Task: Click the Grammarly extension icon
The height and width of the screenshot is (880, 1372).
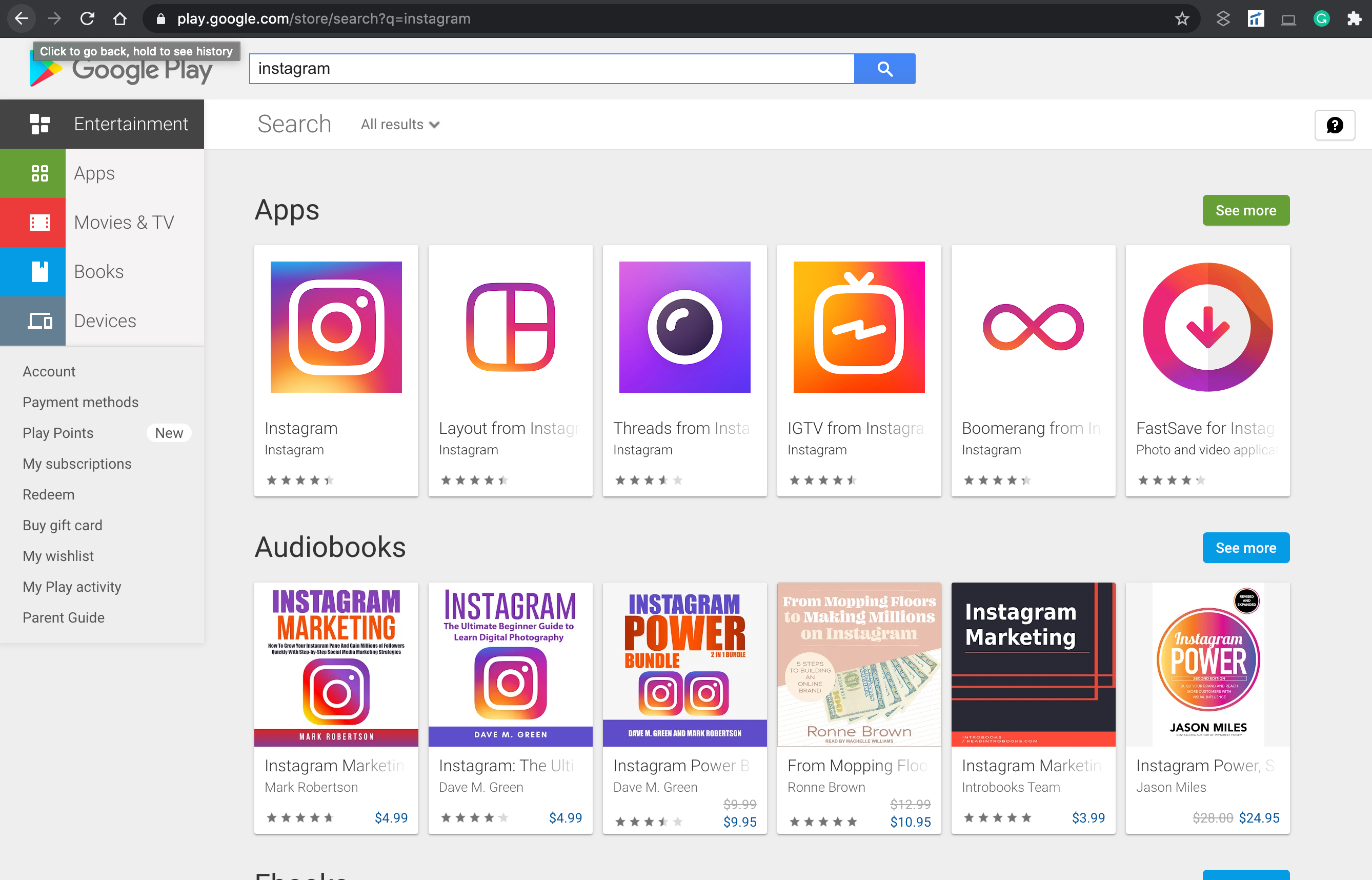Action: (x=1321, y=18)
